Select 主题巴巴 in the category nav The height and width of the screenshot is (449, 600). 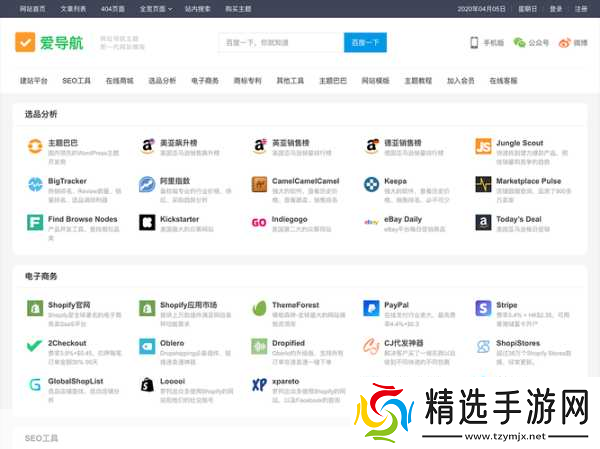[333, 81]
